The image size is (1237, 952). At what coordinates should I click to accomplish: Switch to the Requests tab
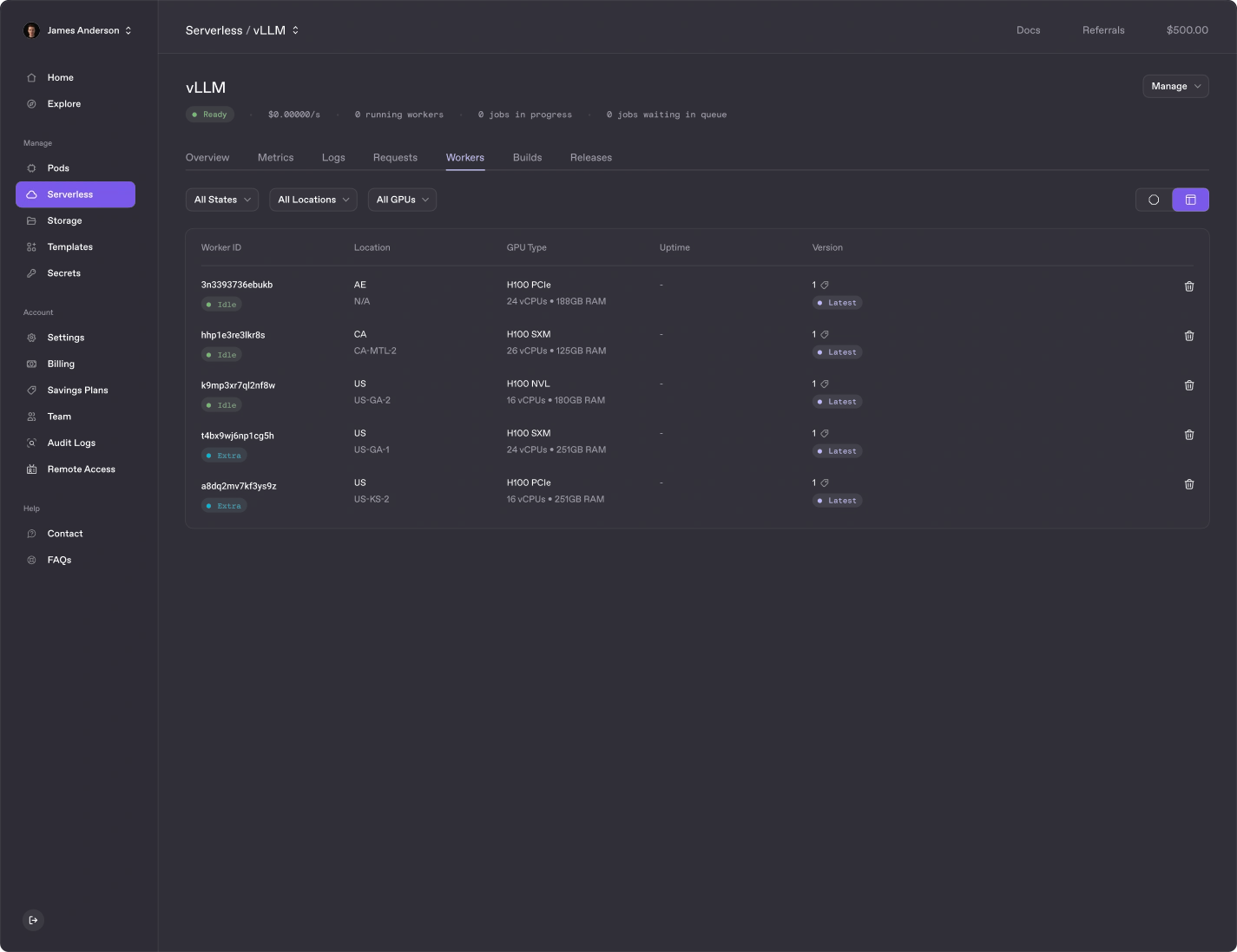[395, 158]
